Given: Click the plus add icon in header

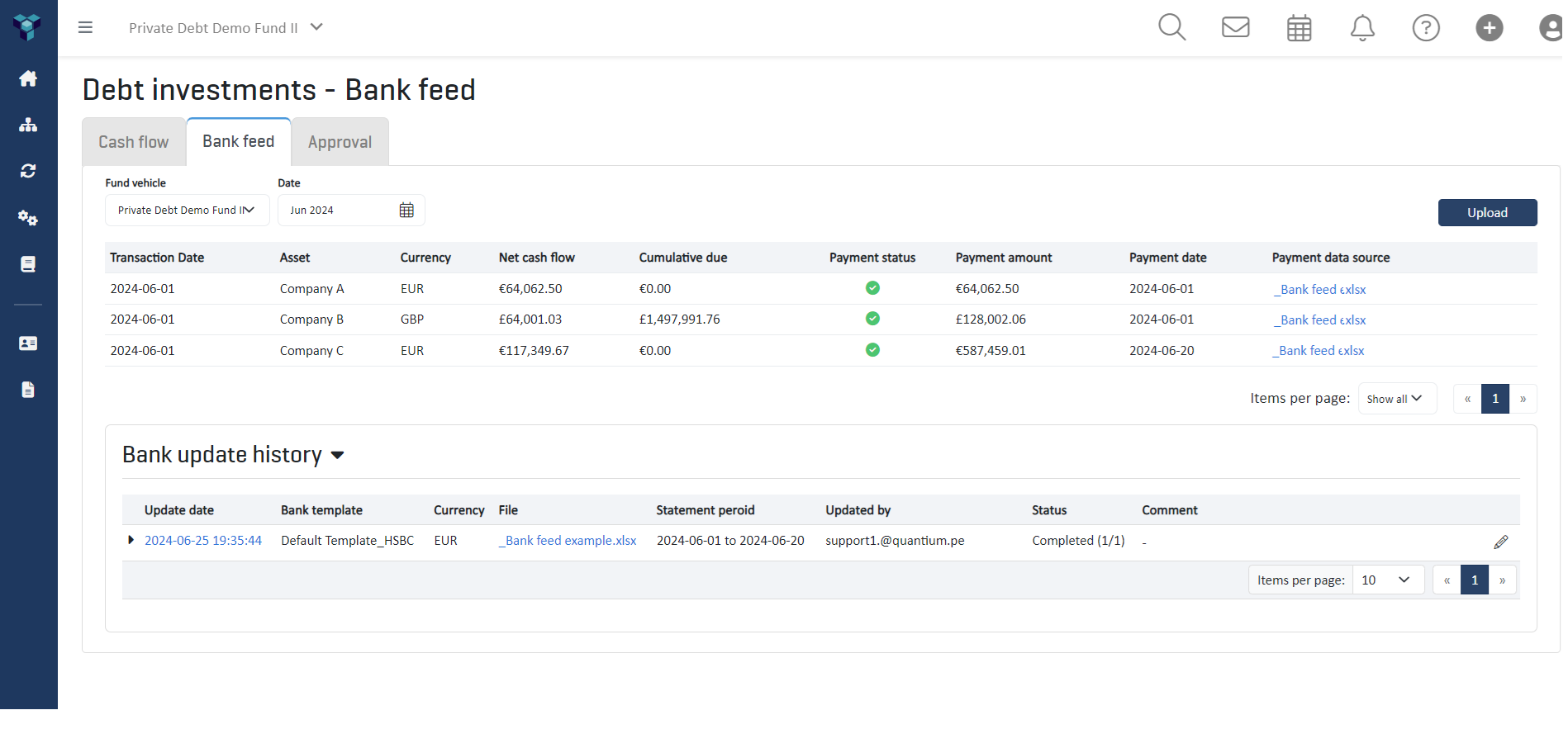Looking at the screenshot, I should click(1490, 28).
